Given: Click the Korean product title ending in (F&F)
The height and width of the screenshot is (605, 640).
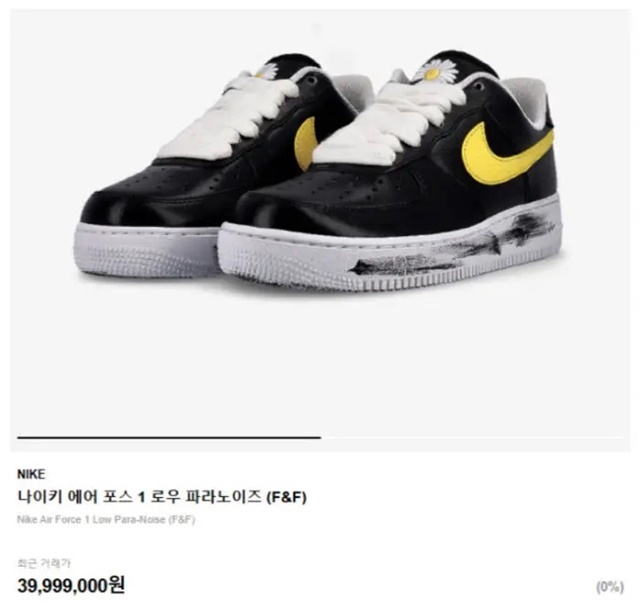Looking at the screenshot, I should click(162, 497).
